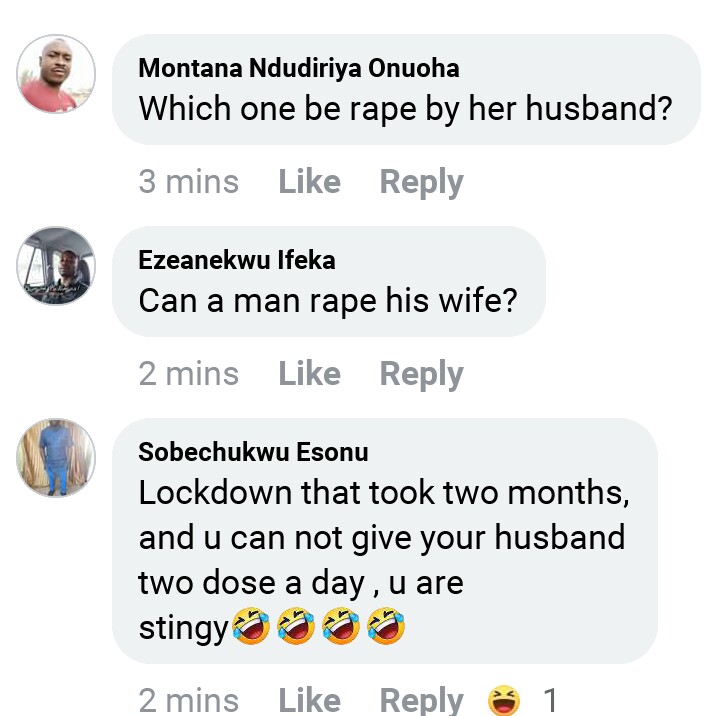Reply to Montana Ndudiriya Onuoha's comment
Screen dimensions: 720x716
(x=421, y=182)
